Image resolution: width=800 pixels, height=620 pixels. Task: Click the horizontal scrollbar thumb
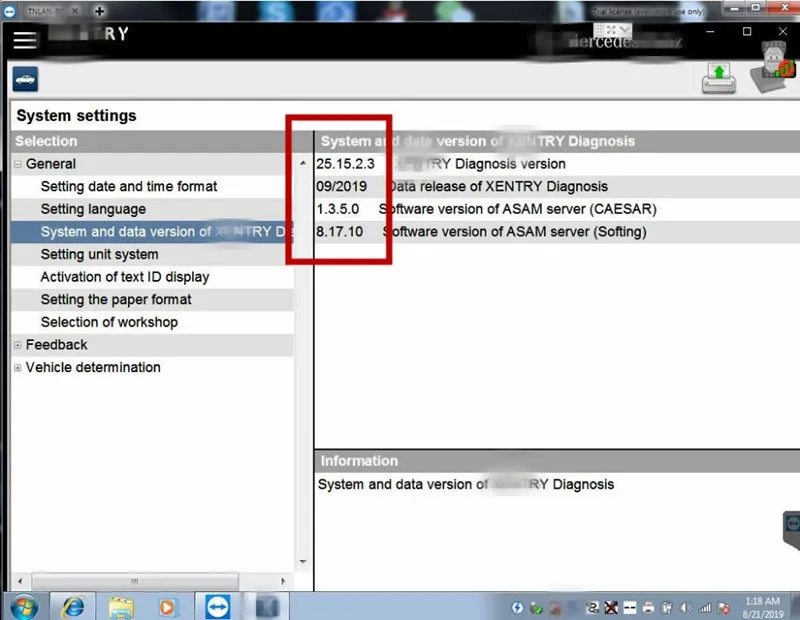click(135, 581)
